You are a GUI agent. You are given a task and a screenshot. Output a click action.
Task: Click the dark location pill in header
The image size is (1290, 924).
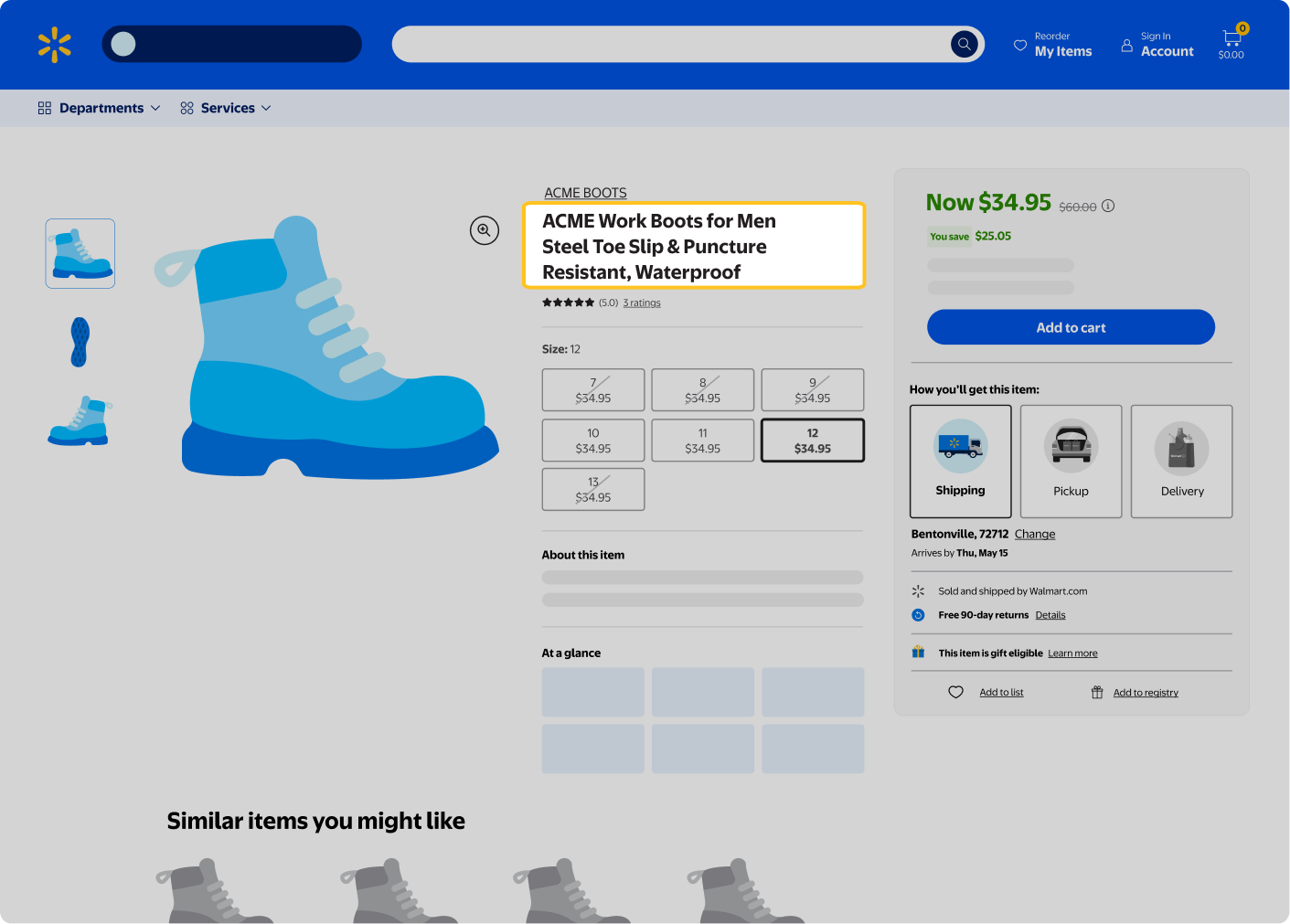click(232, 44)
